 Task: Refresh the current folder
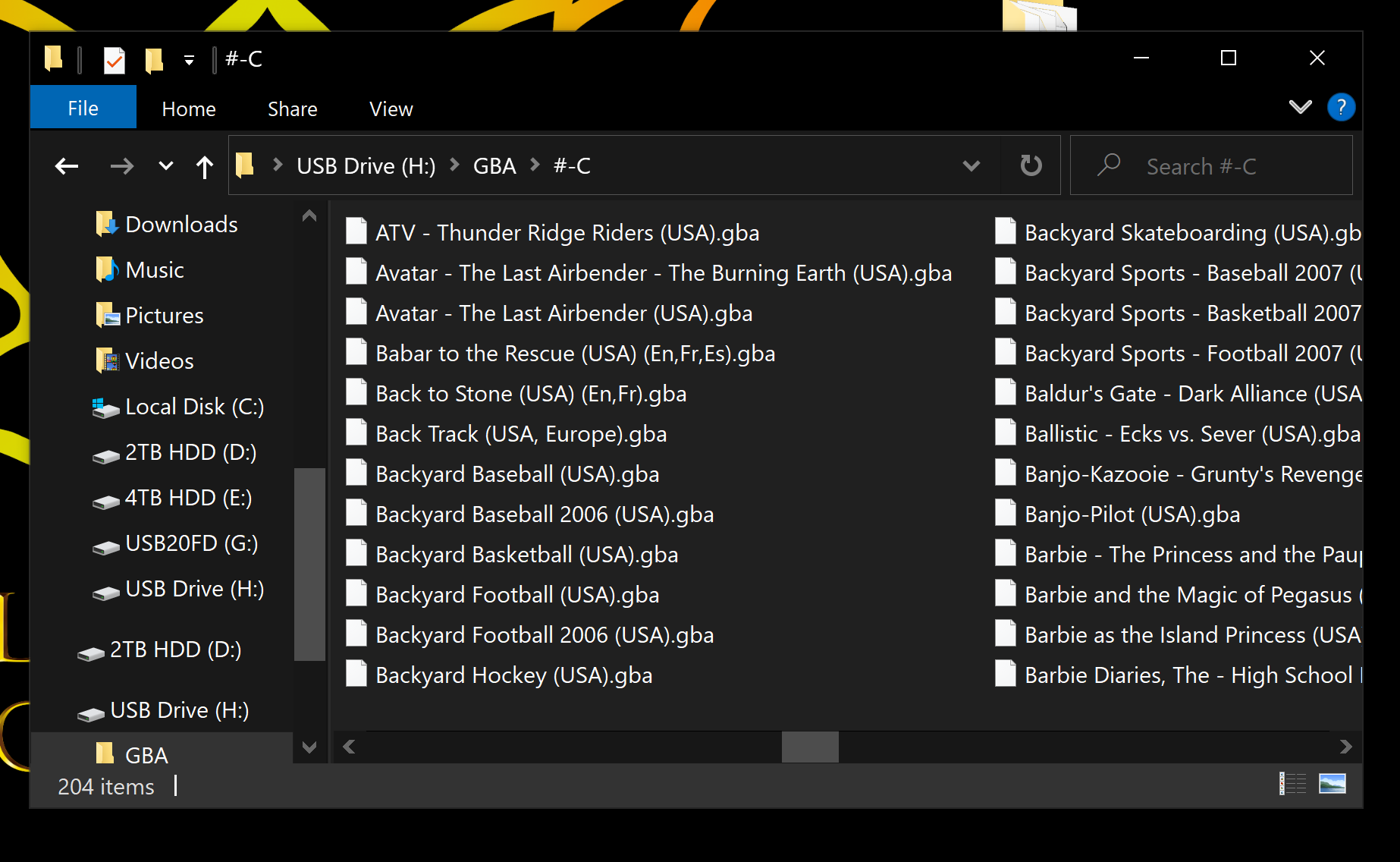1031,165
